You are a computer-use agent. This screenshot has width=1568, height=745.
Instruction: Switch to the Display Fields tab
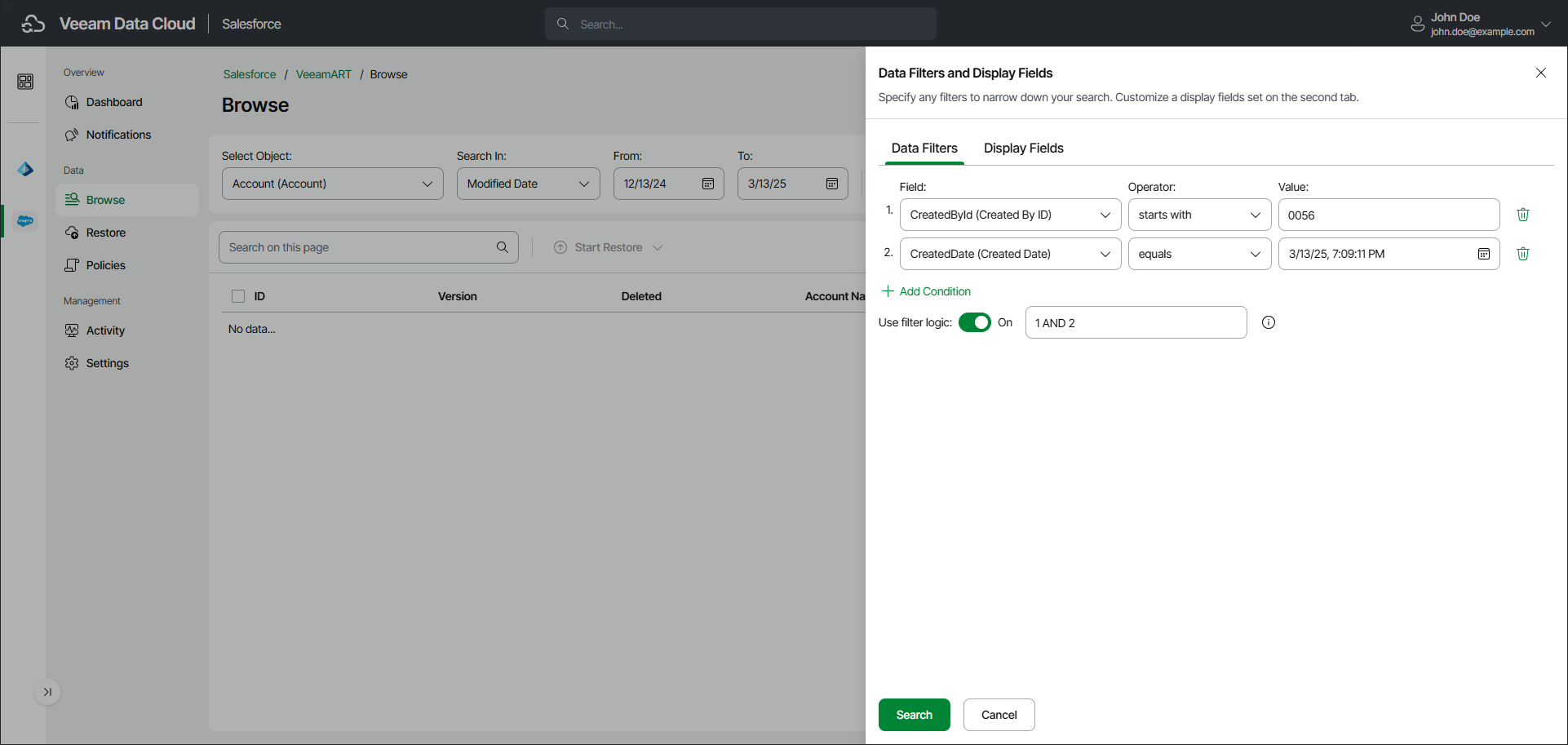point(1024,148)
